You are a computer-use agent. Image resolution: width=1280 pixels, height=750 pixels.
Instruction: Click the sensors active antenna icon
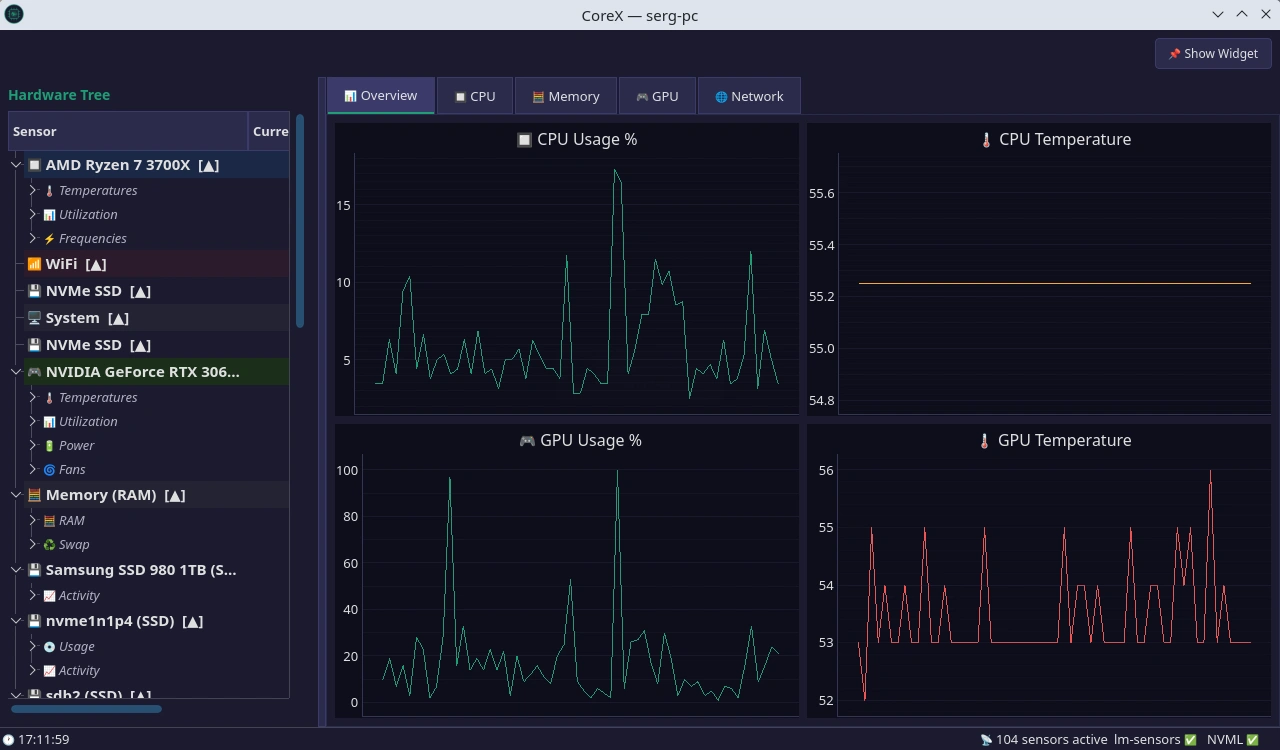pos(986,740)
